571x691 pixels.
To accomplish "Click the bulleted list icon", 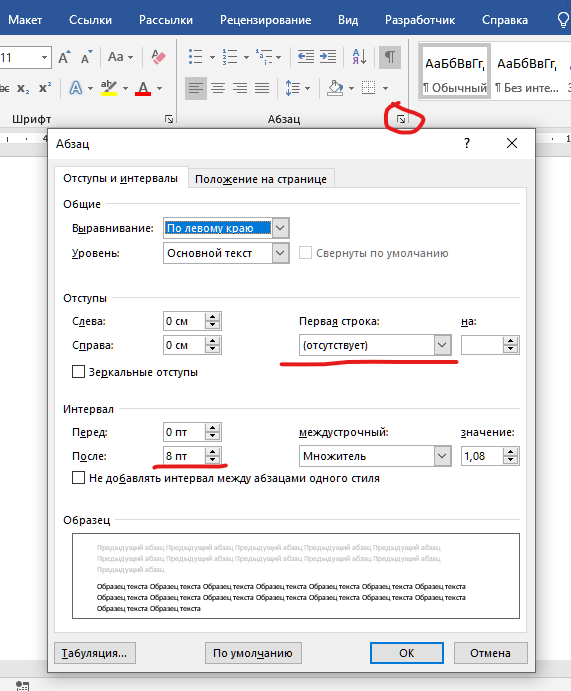I will 196,57.
